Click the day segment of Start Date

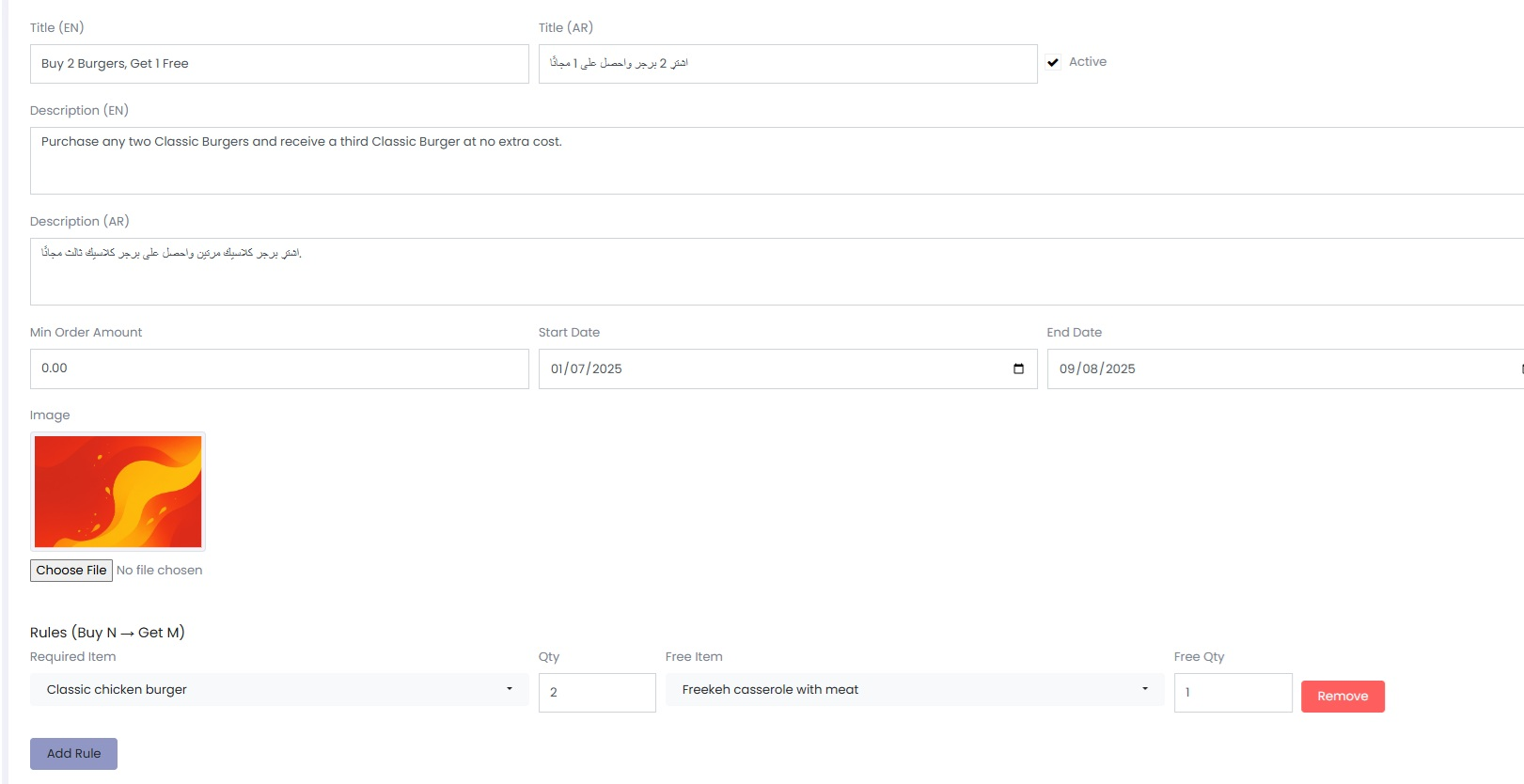[558, 369]
